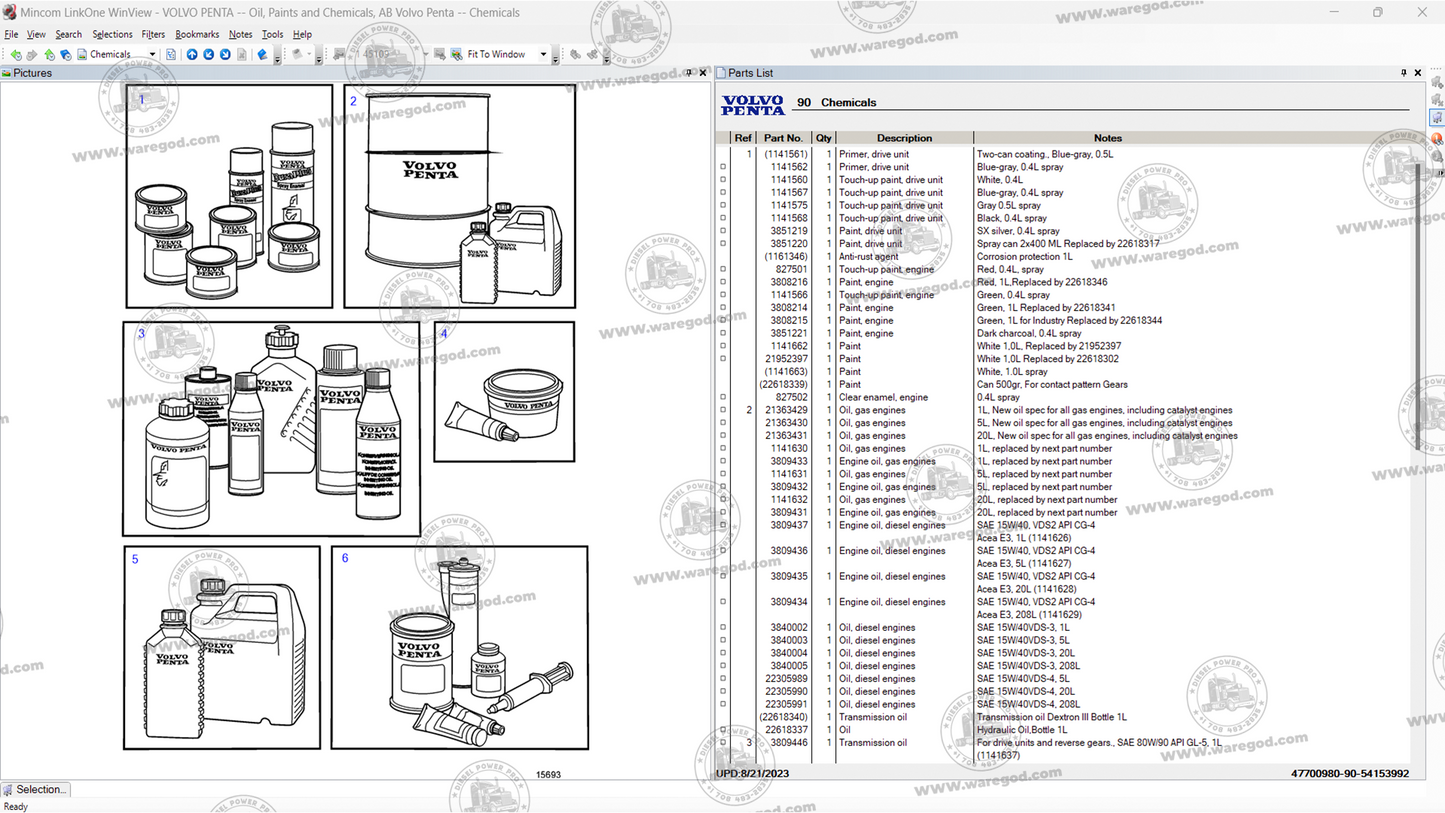Select row 22618337 Hydraulic Oil Bottle 1L
Image resolution: width=1445 pixels, height=813 pixels.
click(x=1065, y=730)
